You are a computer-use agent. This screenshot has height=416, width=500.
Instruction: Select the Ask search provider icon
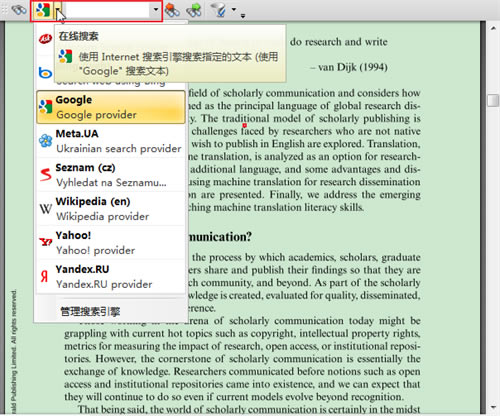(x=45, y=39)
